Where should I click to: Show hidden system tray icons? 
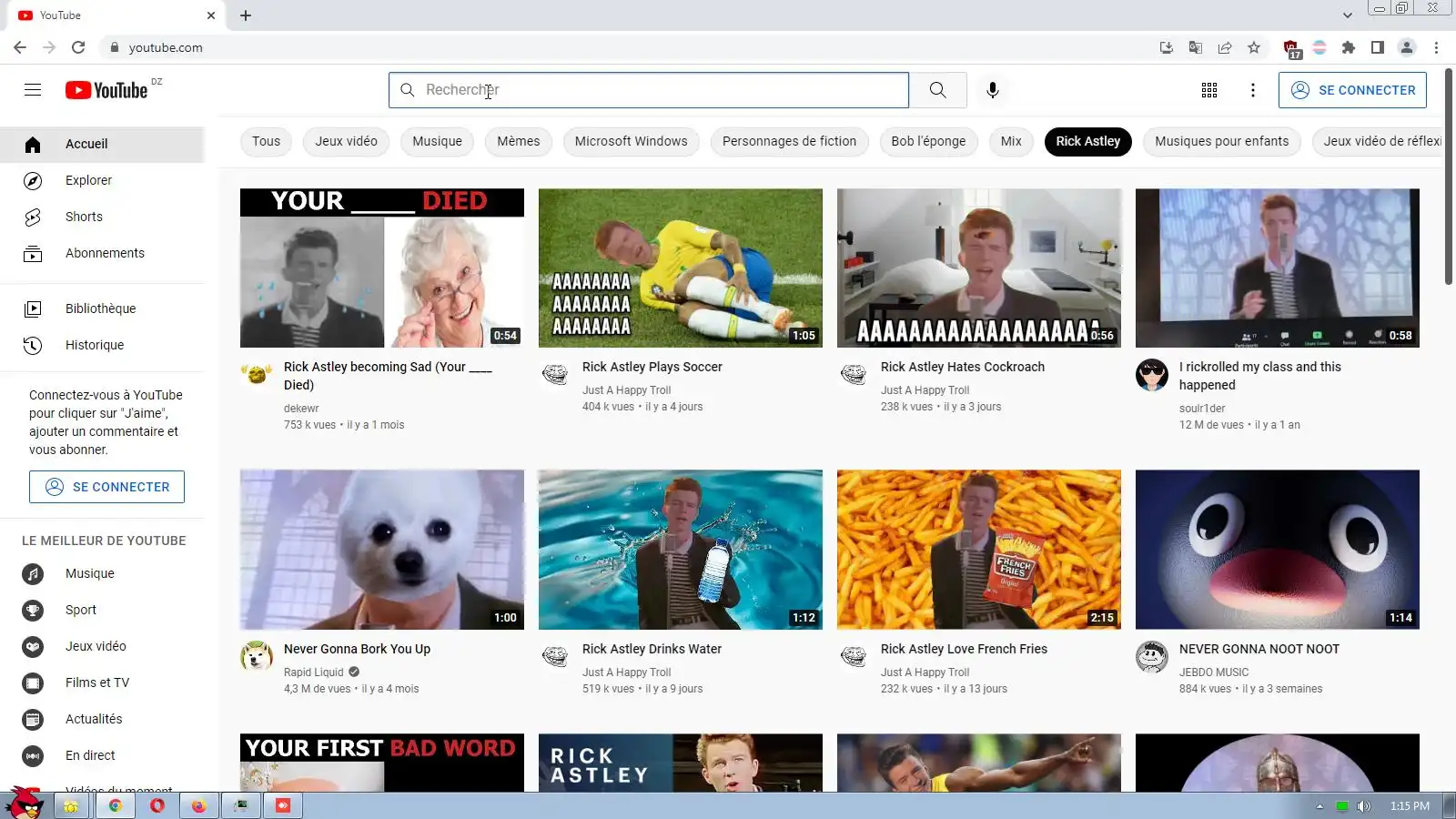[1319, 806]
